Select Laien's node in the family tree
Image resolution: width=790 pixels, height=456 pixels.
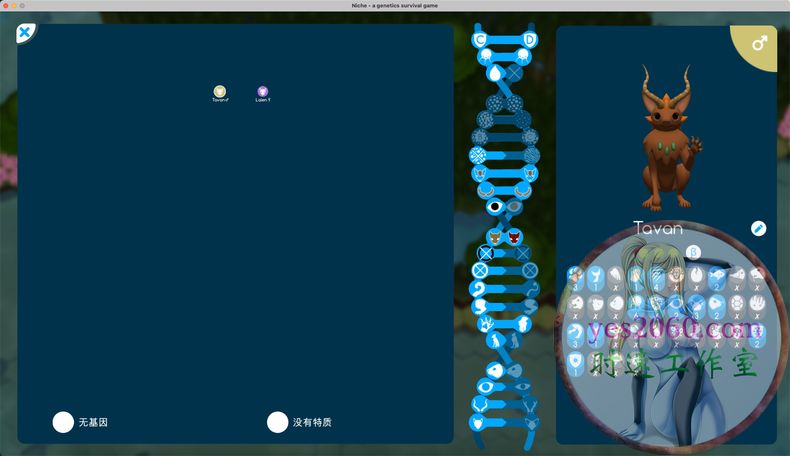click(x=263, y=92)
